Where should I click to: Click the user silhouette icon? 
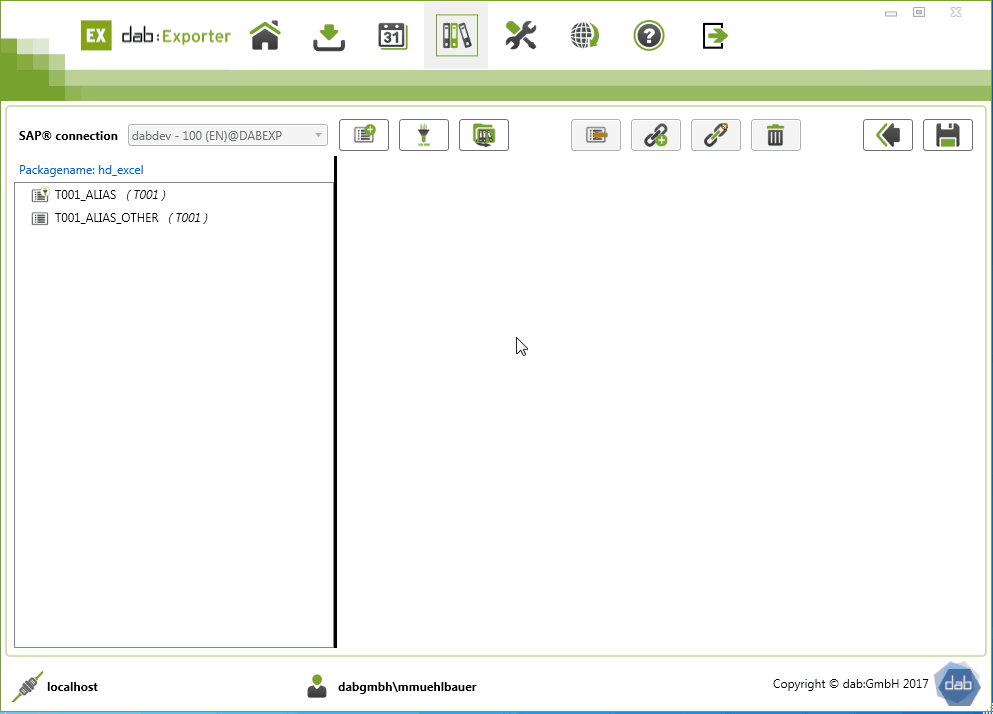317,686
